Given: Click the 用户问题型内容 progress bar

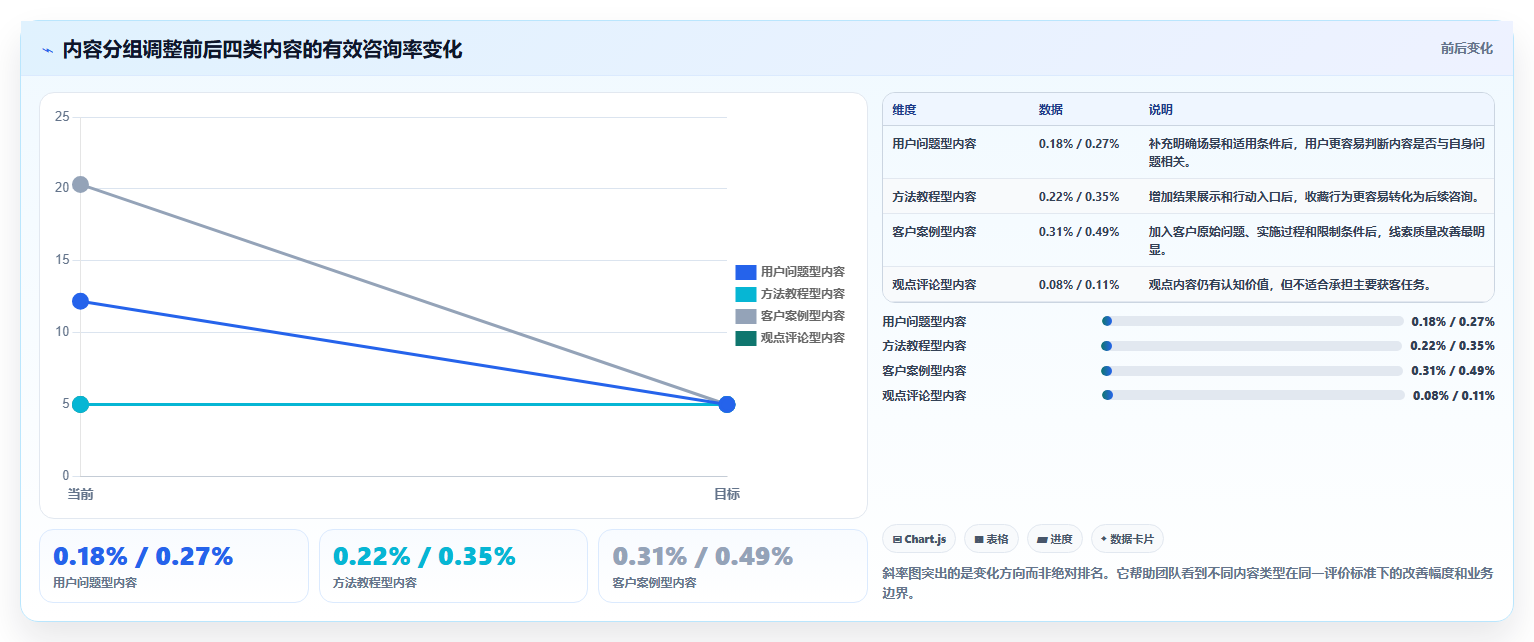Looking at the screenshot, I should 1252,321.
